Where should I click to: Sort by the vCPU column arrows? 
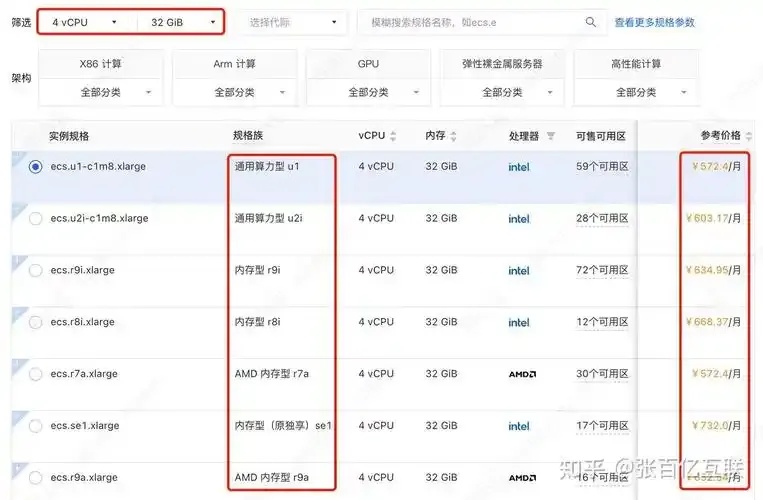pos(393,136)
